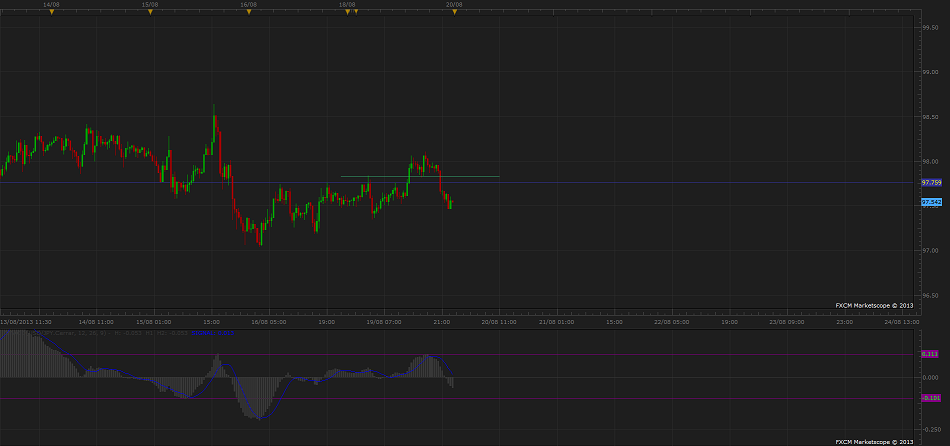Screen dimensions: 950x446
Task: Click the 99.50 price axis label
Action: click(x=930, y=27)
